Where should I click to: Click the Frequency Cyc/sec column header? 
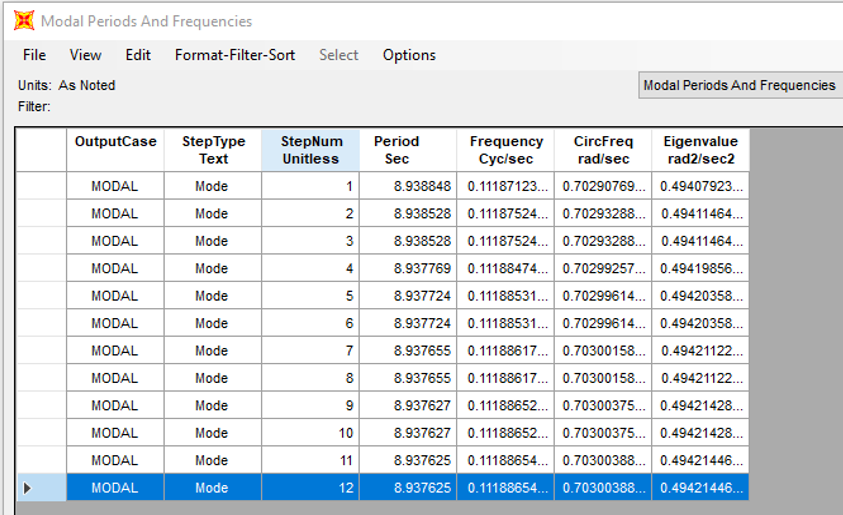click(x=505, y=150)
